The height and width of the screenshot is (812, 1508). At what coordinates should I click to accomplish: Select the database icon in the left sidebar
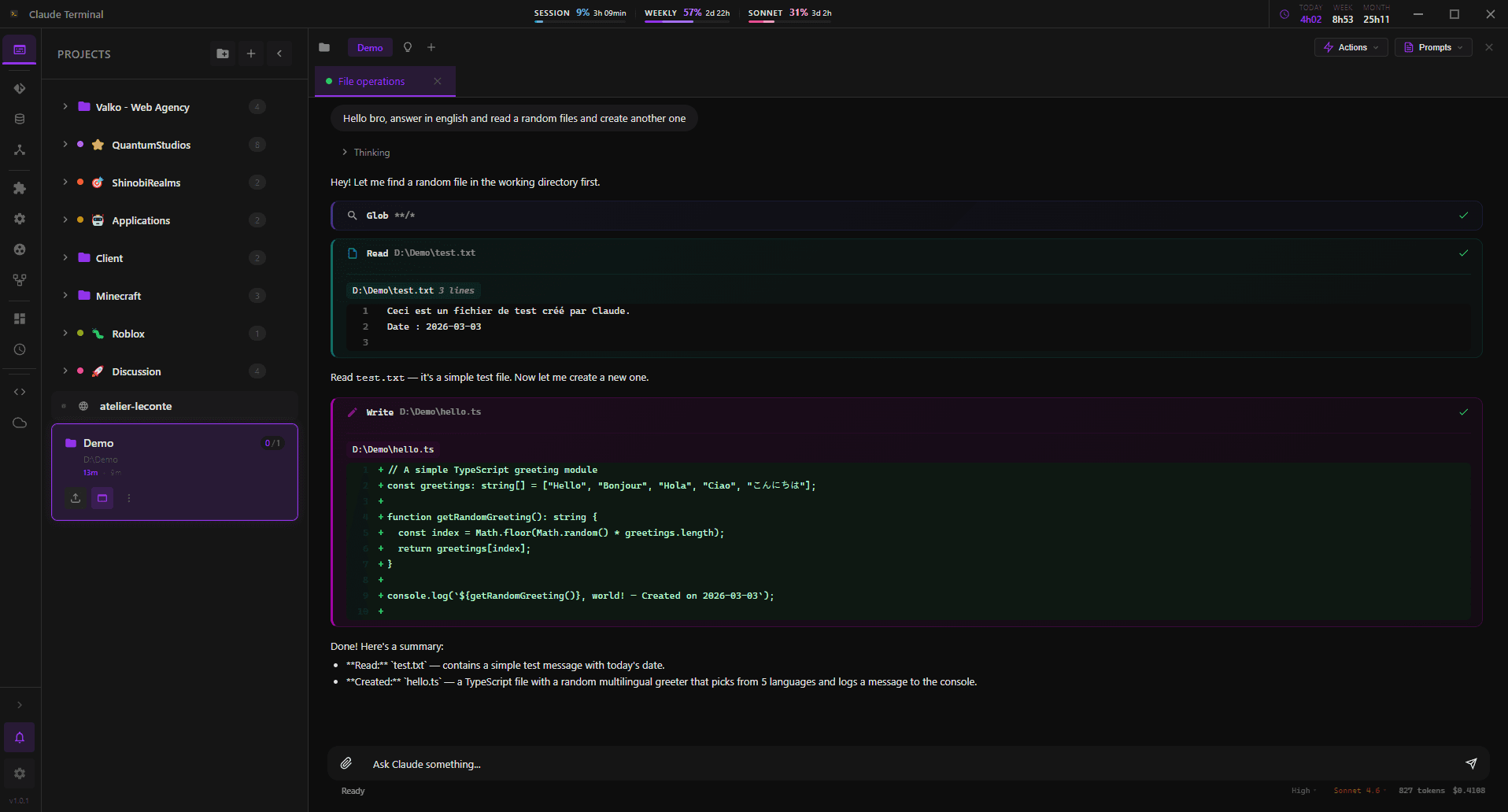pyautogui.click(x=19, y=119)
